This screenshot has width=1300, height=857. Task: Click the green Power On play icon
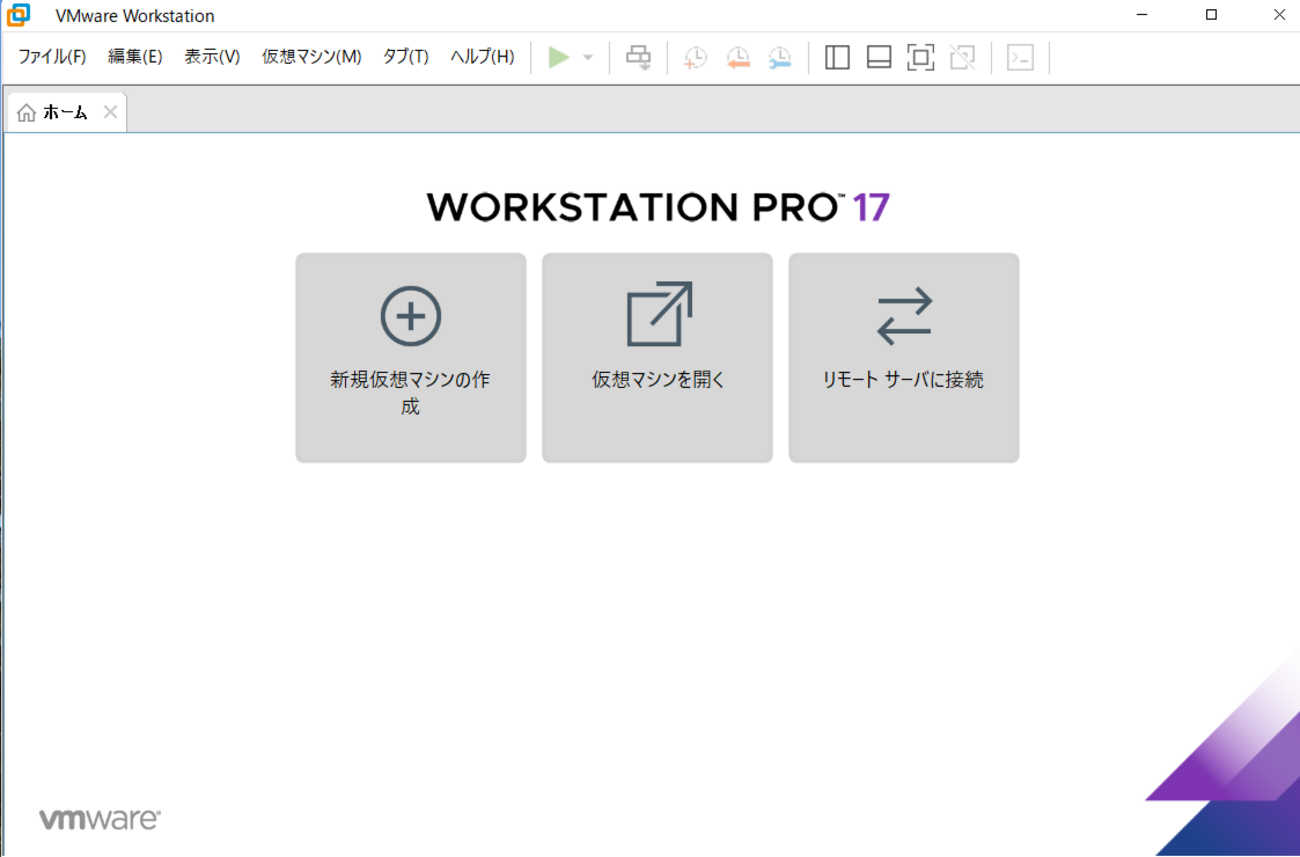pyautogui.click(x=558, y=58)
